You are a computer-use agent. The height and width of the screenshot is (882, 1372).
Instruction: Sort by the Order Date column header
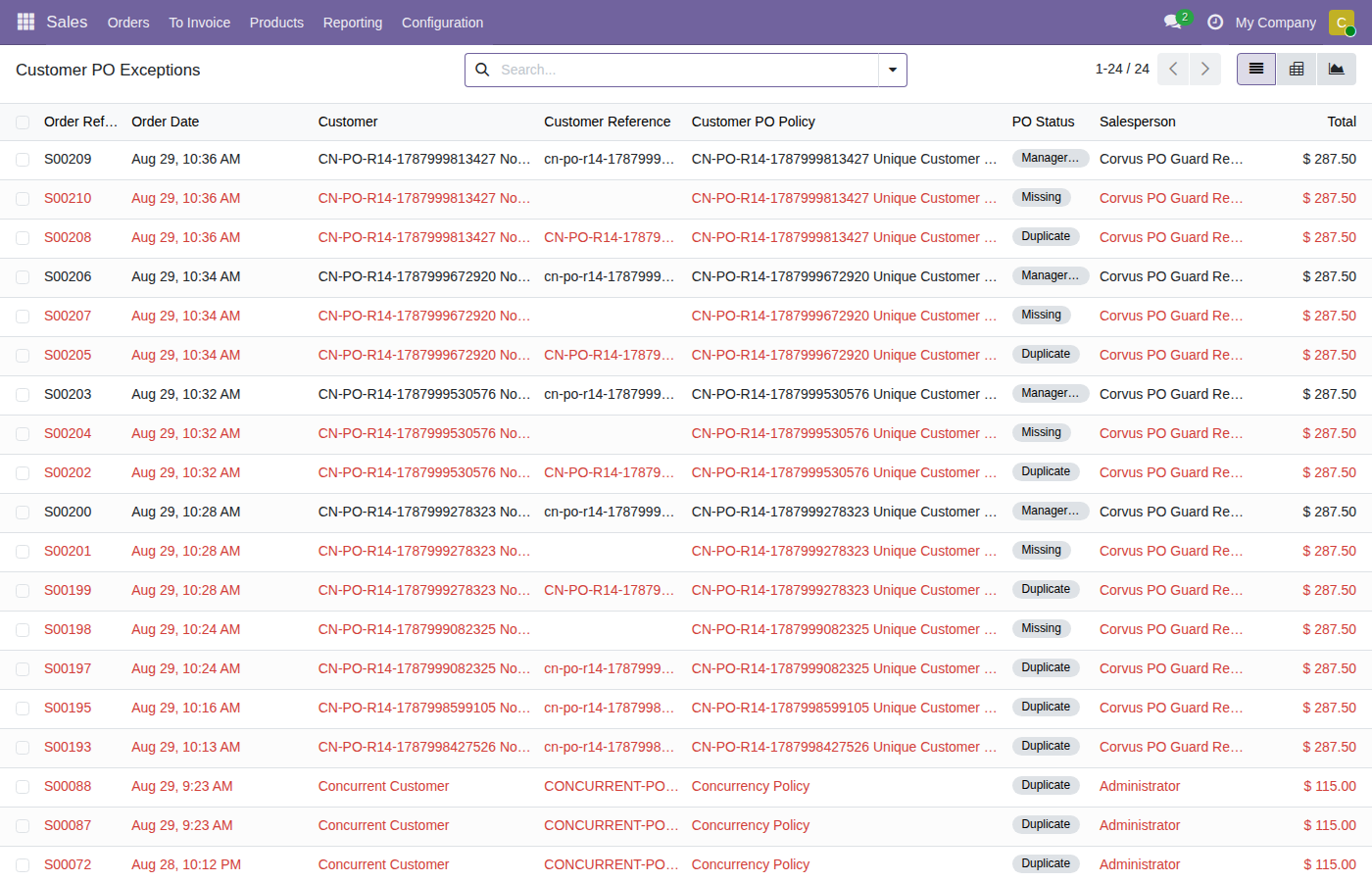(165, 122)
